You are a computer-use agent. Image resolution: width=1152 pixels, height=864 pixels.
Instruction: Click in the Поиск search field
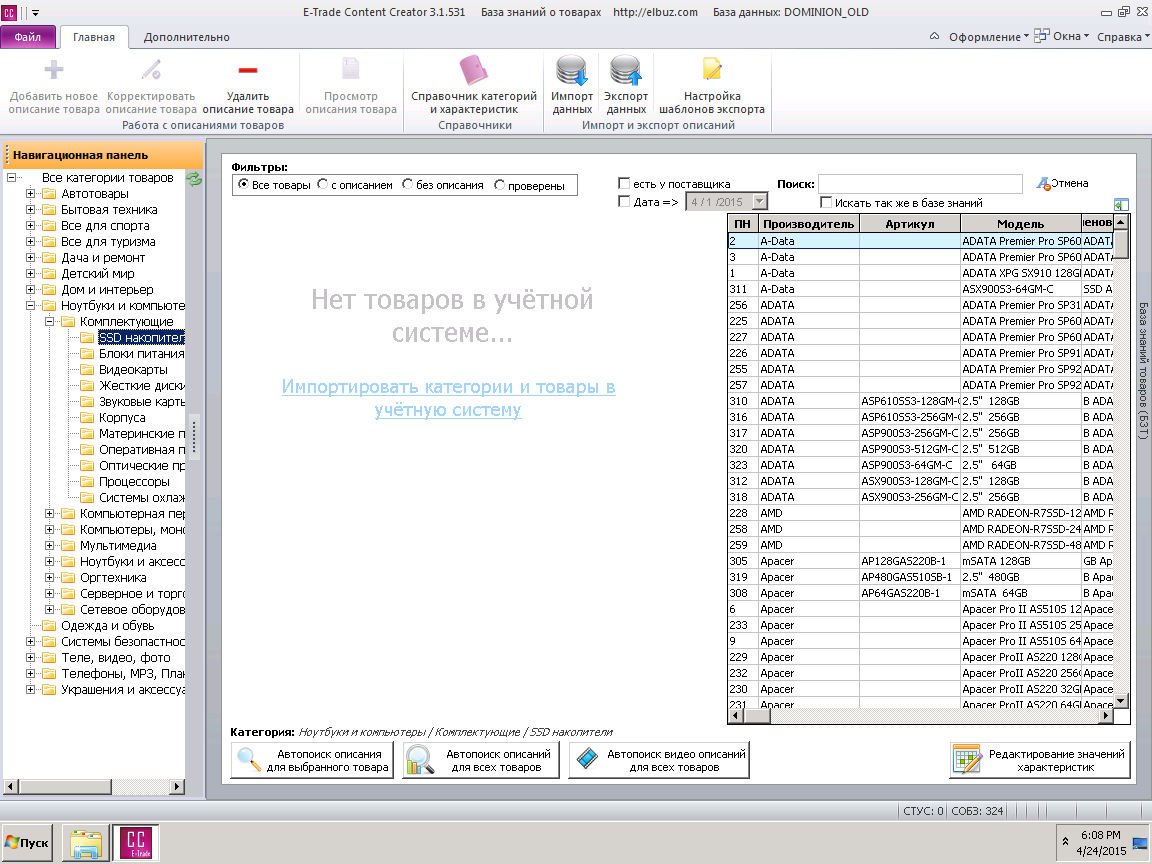[920, 184]
